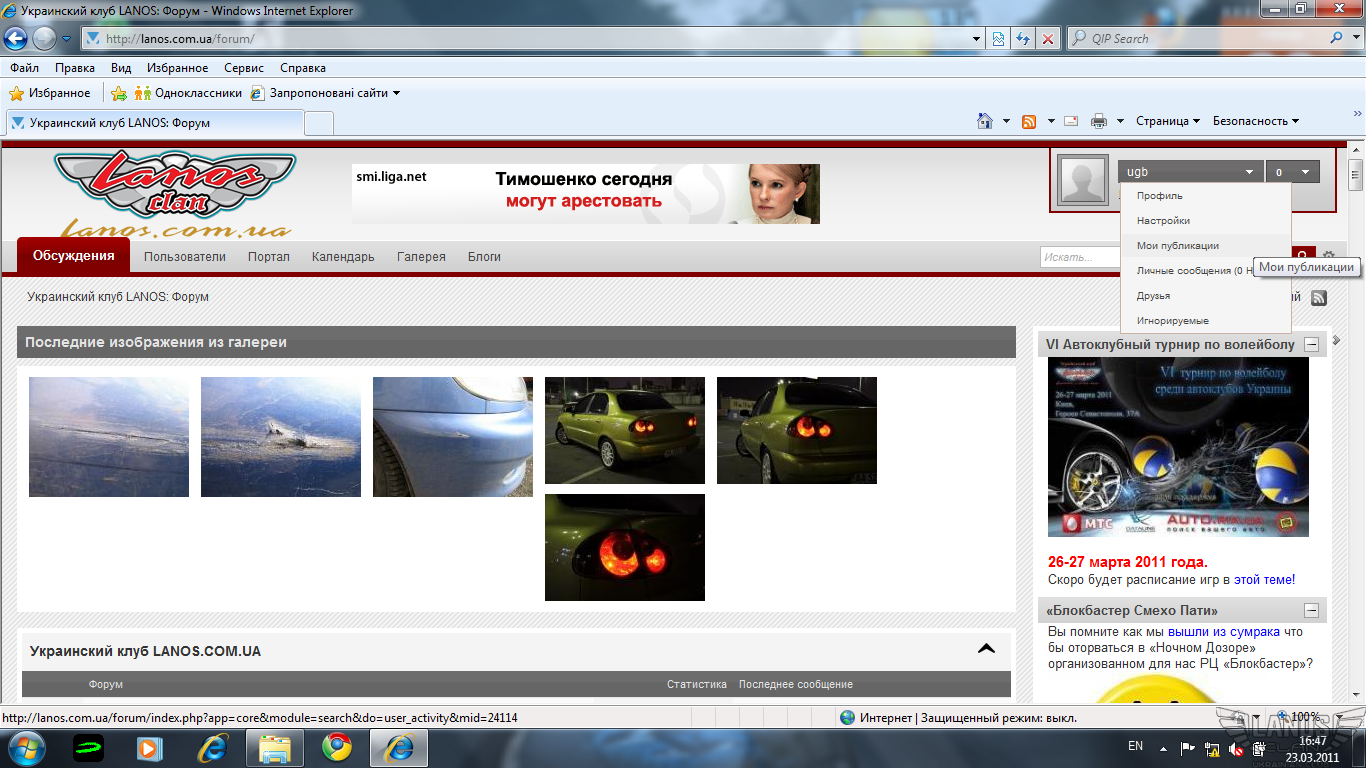Open the Сервис menu
The width and height of the screenshot is (1366, 768).
click(x=244, y=68)
